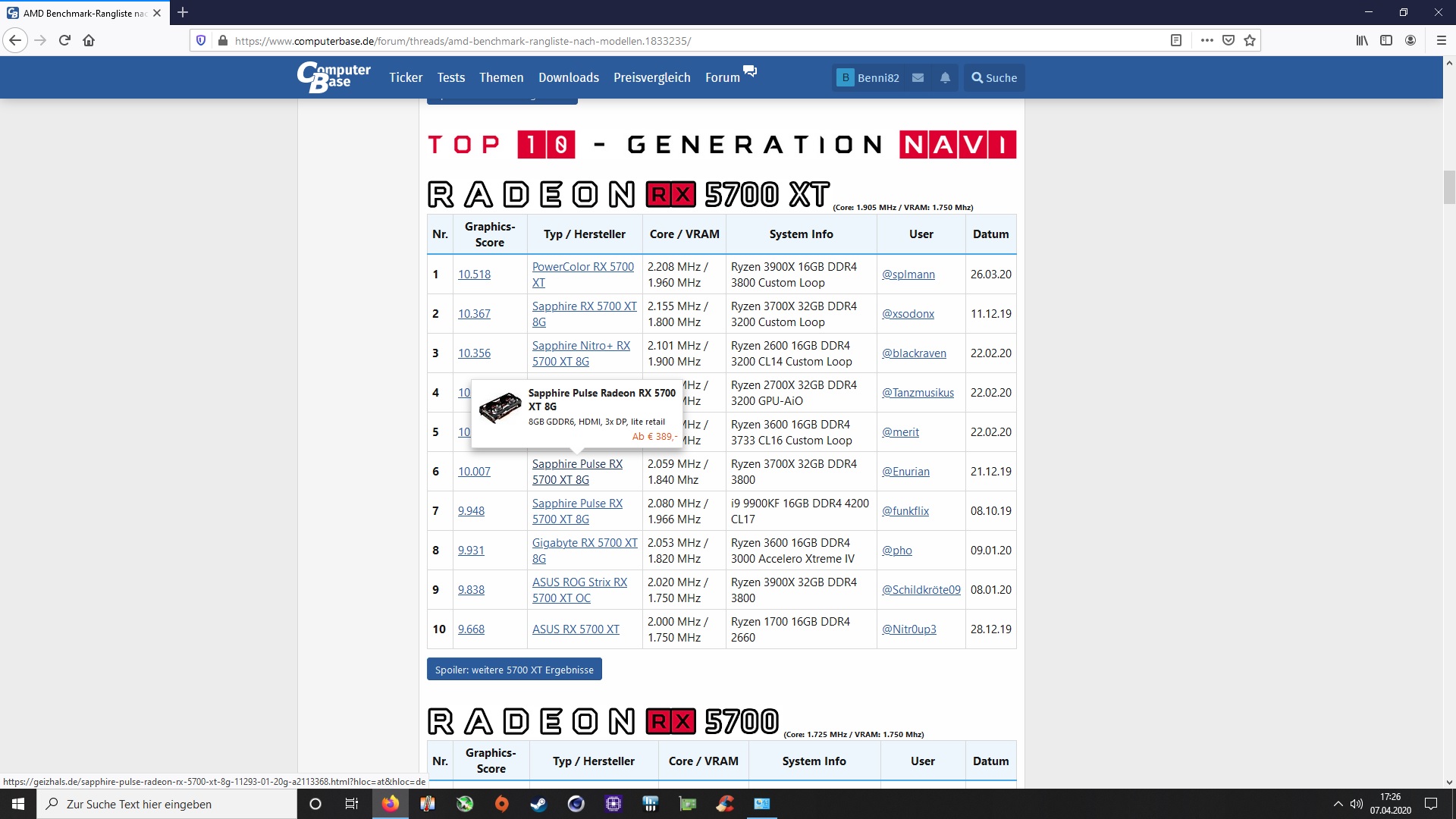The image size is (1456, 819).
Task: Click the Firefox home button
Action: pos(89,41)
